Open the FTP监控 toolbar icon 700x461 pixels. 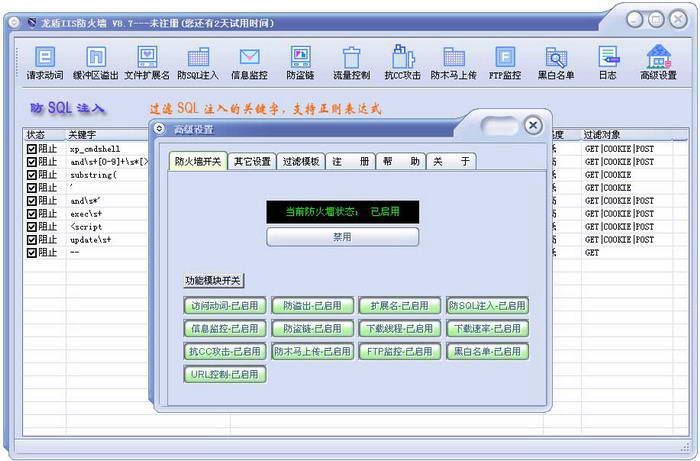tap(505, 63)
